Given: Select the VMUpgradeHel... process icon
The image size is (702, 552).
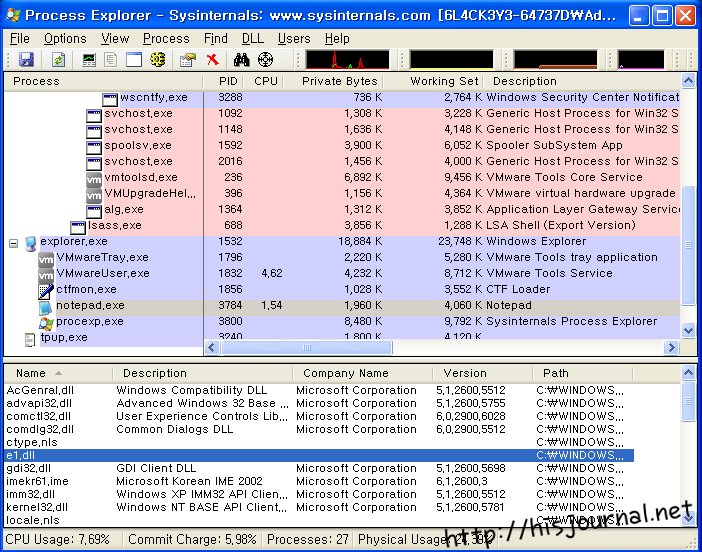Looking at the screenshot, I should (x=94, y=195).
